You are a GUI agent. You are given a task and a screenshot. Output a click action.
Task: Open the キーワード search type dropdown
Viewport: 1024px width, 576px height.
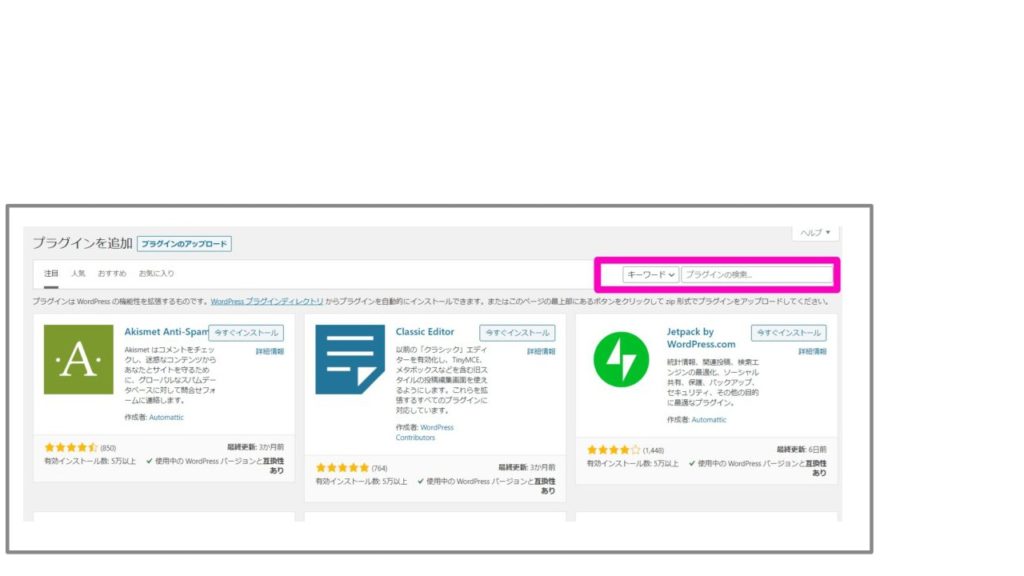(x=650, y=275)
